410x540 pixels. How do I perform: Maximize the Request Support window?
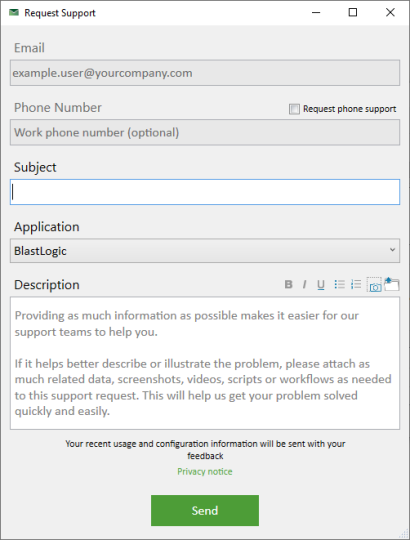pyautogui.click(x=353, y=13)
